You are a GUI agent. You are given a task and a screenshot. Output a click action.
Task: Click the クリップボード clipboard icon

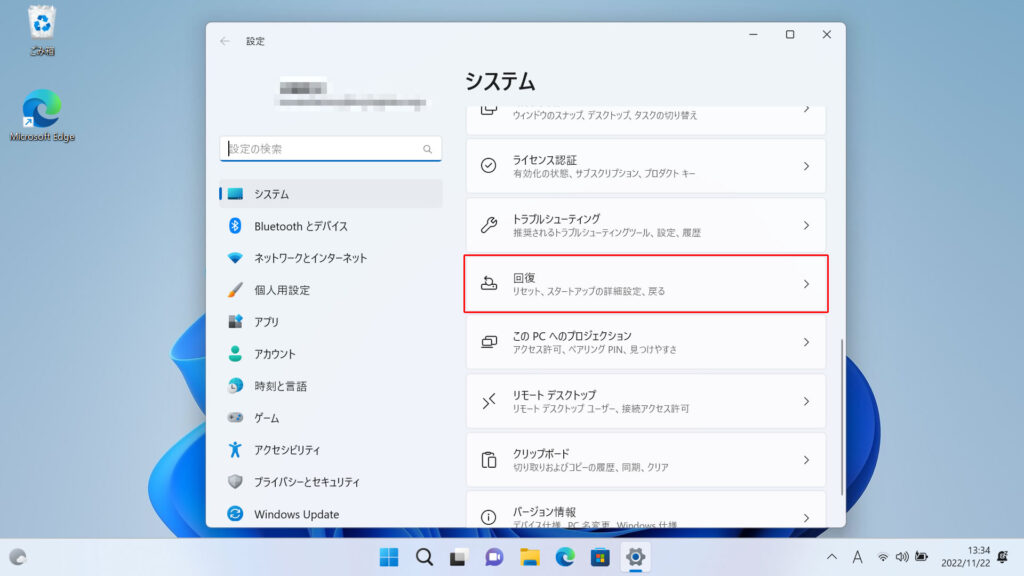(488, 460)
